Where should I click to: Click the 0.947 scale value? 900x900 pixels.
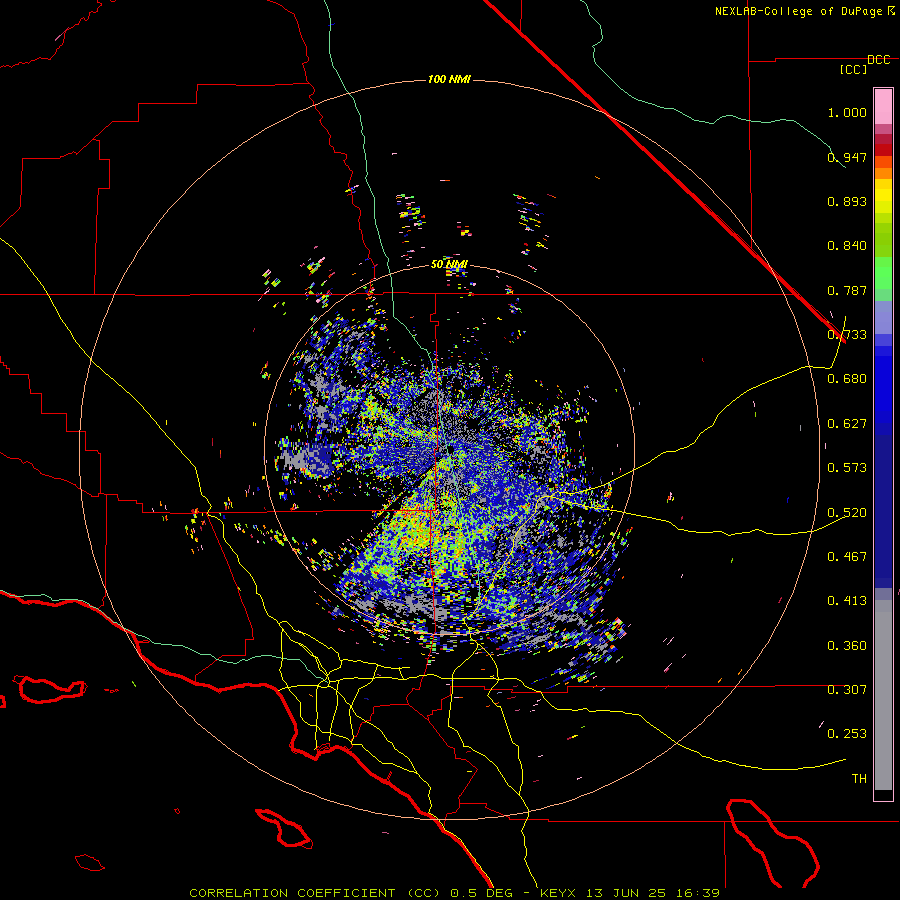coord(847,157)
